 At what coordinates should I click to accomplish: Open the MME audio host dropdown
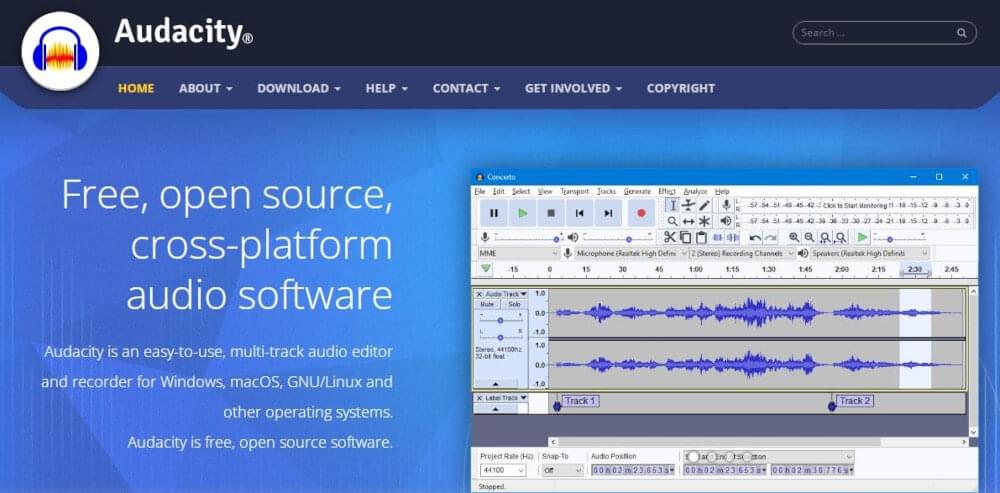tap(519, 253)
